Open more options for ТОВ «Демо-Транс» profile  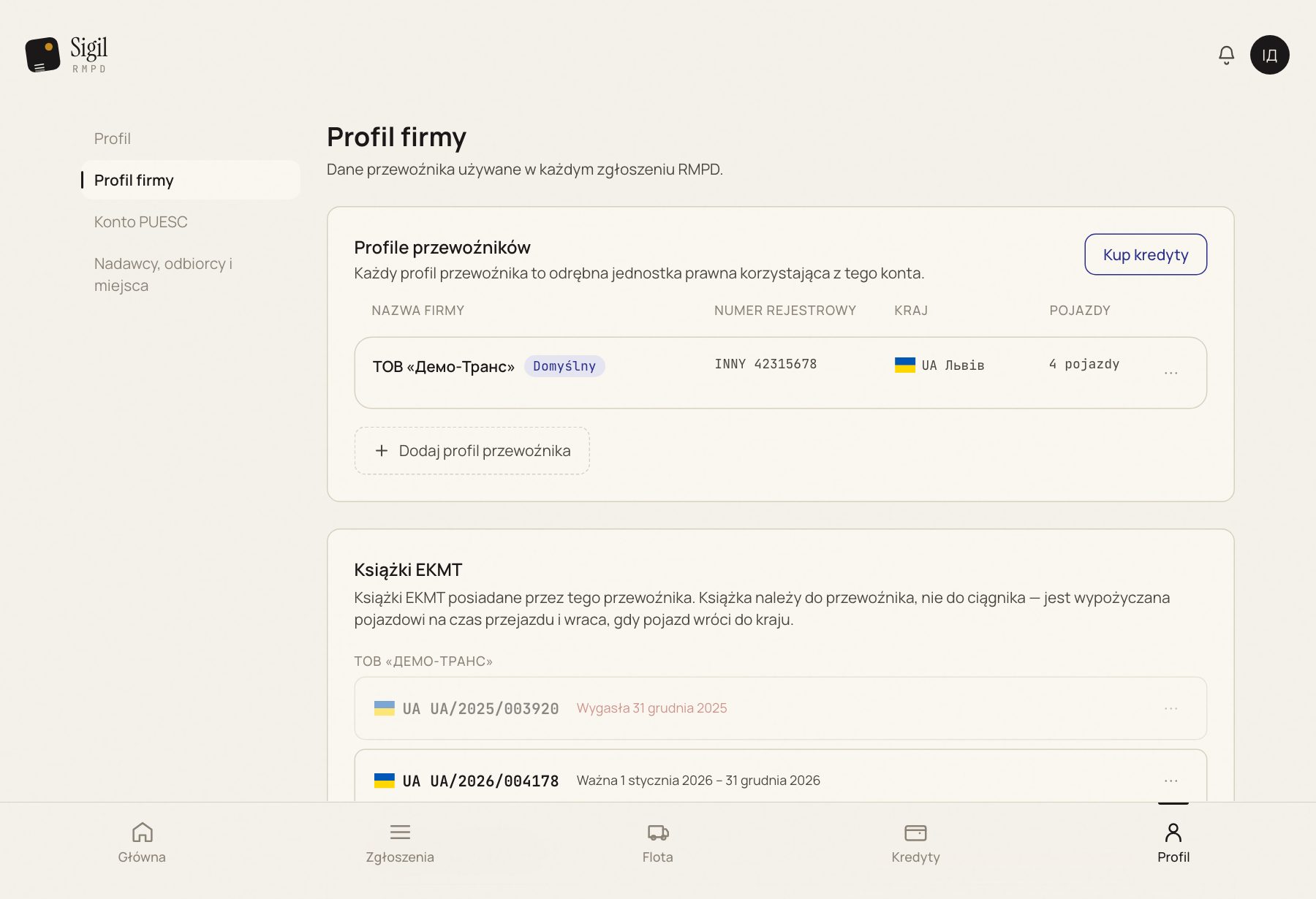point(1171,373)
